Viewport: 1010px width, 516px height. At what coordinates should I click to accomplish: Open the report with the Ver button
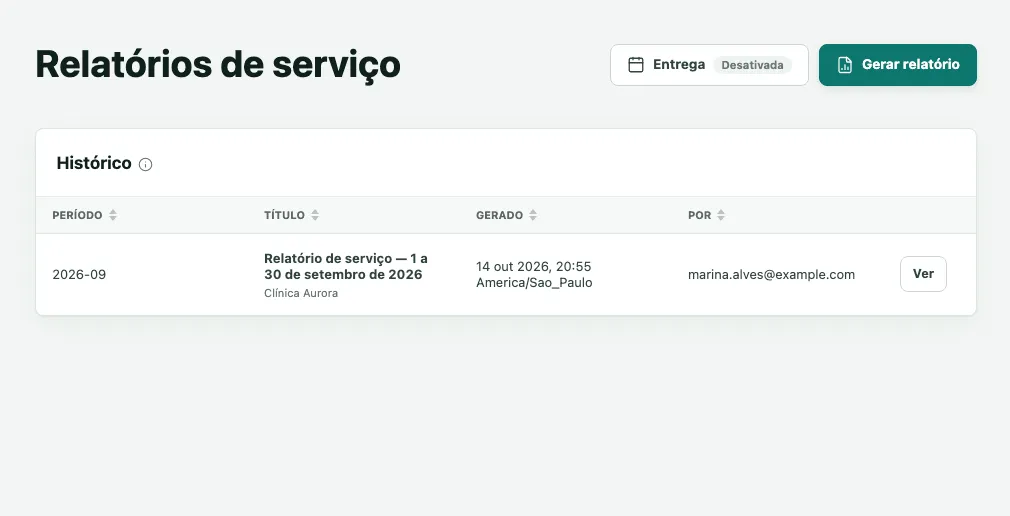point(923,274)
